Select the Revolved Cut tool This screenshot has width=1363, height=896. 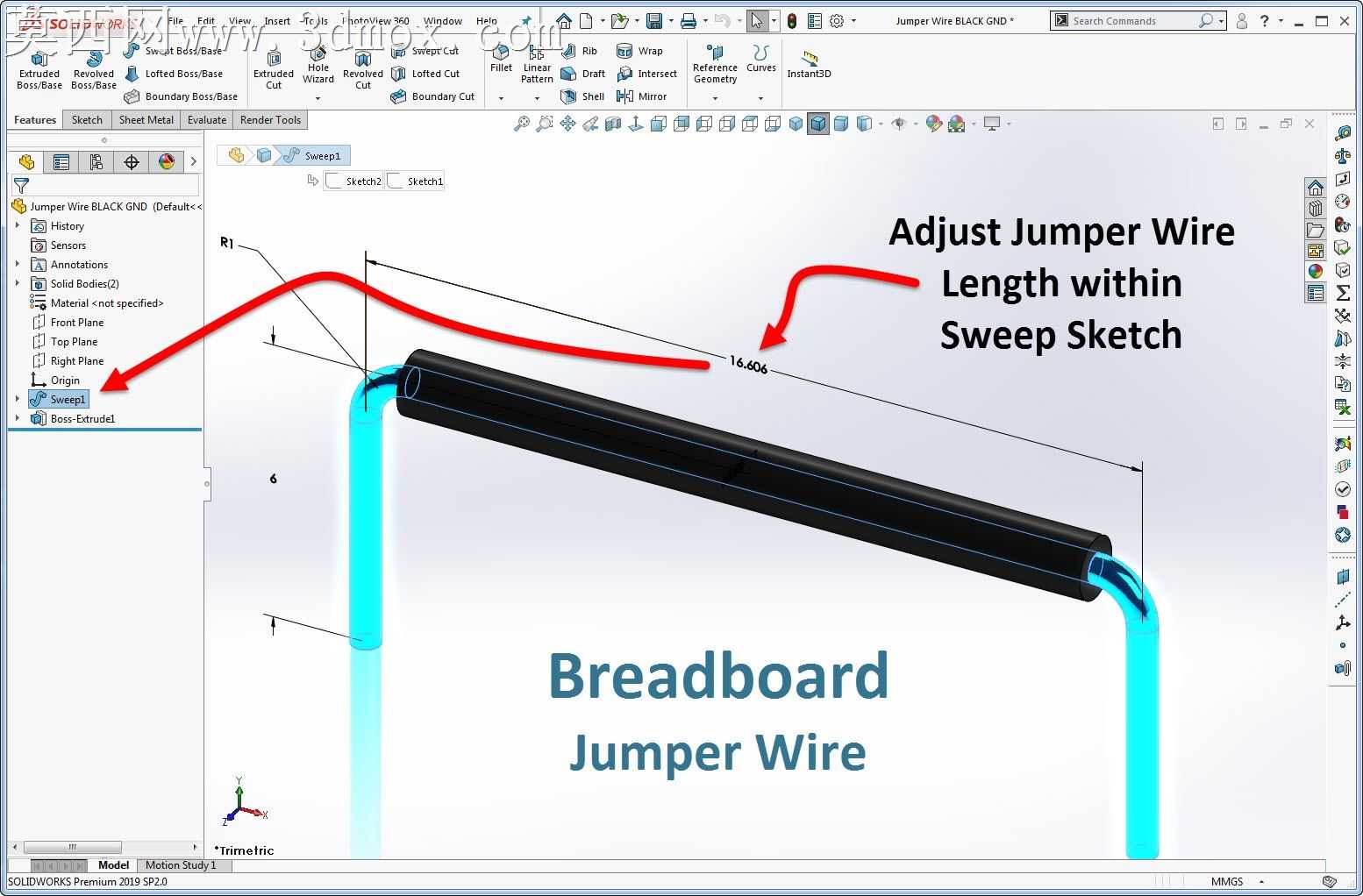363,69
